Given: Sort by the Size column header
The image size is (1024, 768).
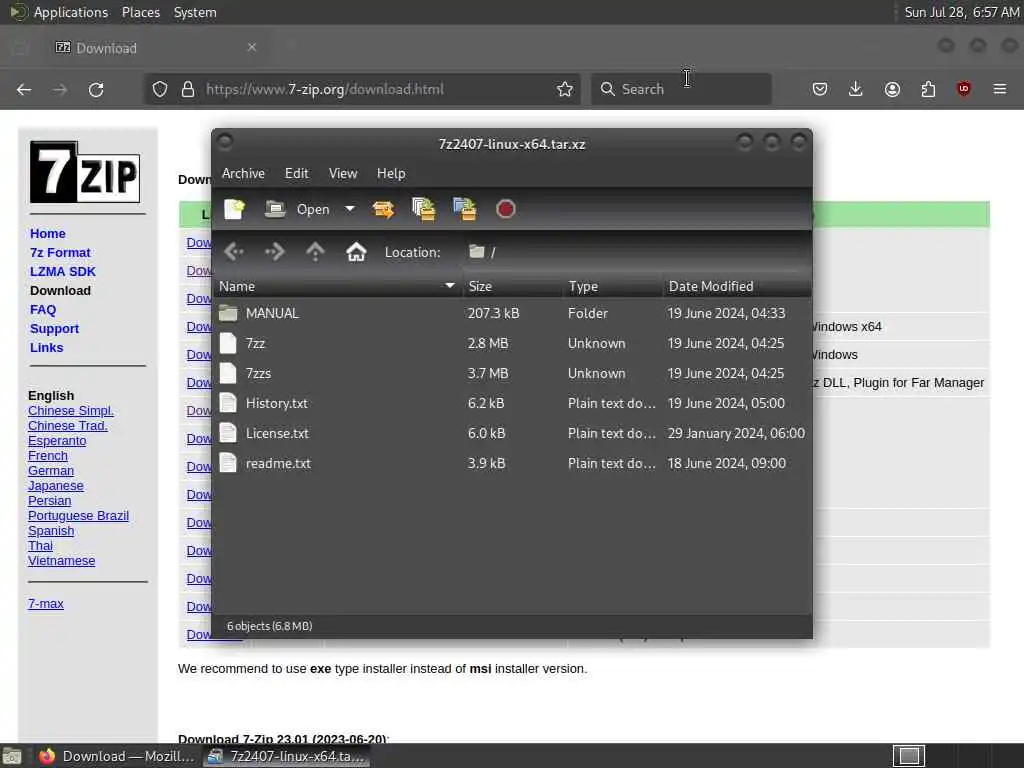Looking at the screenshot, I should [x=513, y=286].
